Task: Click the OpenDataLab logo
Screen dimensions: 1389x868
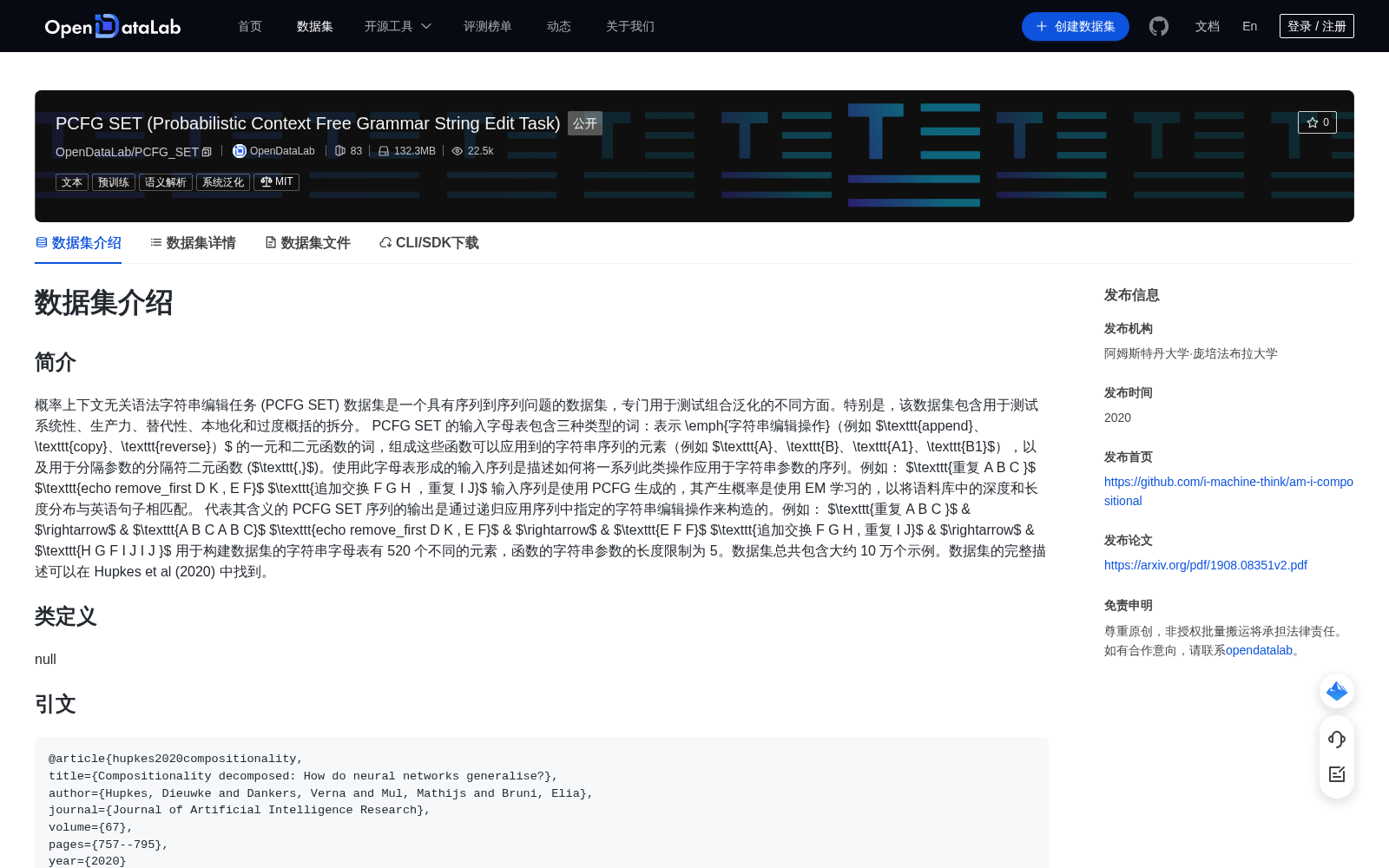Action: [113, 26]
